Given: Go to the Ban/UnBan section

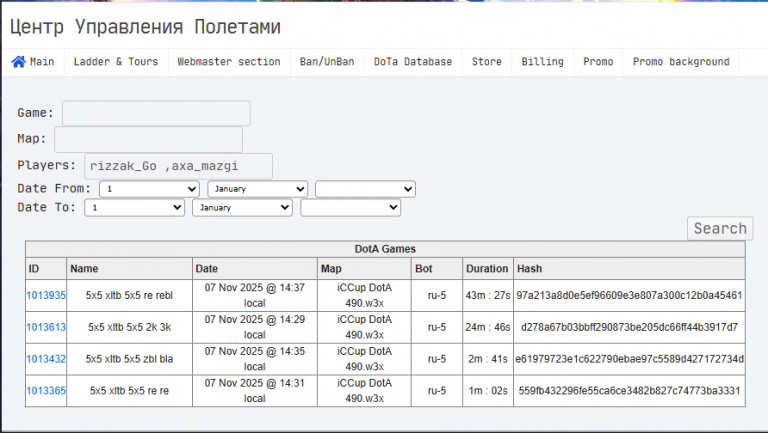Looking at the screenshot, I should click(x=327, y=62).
